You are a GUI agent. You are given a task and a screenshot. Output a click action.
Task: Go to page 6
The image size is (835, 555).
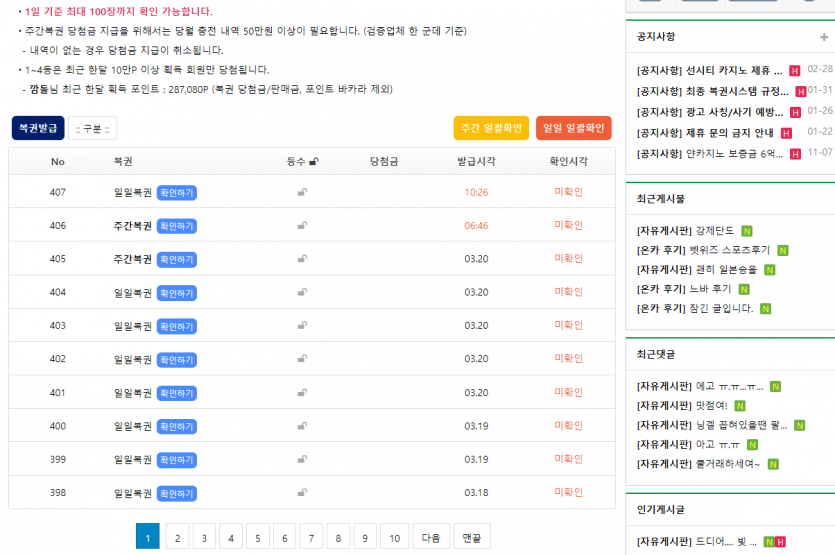click(284, 536)
